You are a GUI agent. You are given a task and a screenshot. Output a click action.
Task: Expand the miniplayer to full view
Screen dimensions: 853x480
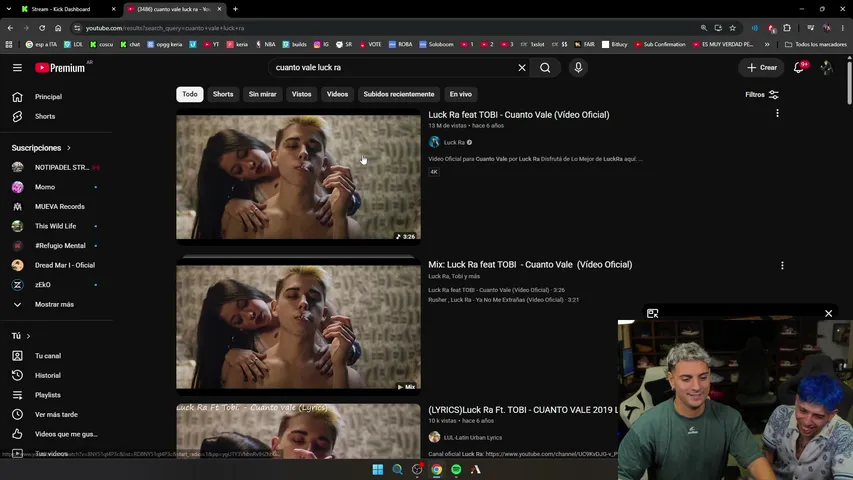652,313
